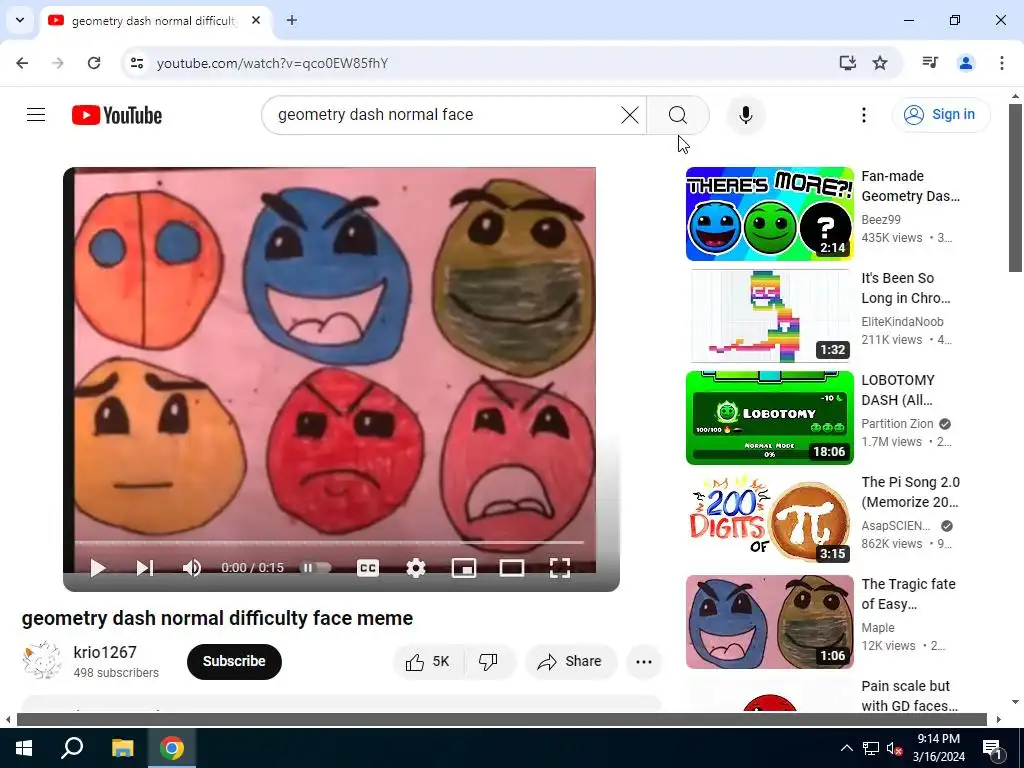Image resolution: width=1024 pixels, height=768 pixels.
Task: Open network status tray icon
Action: click(x=871, y=748)
